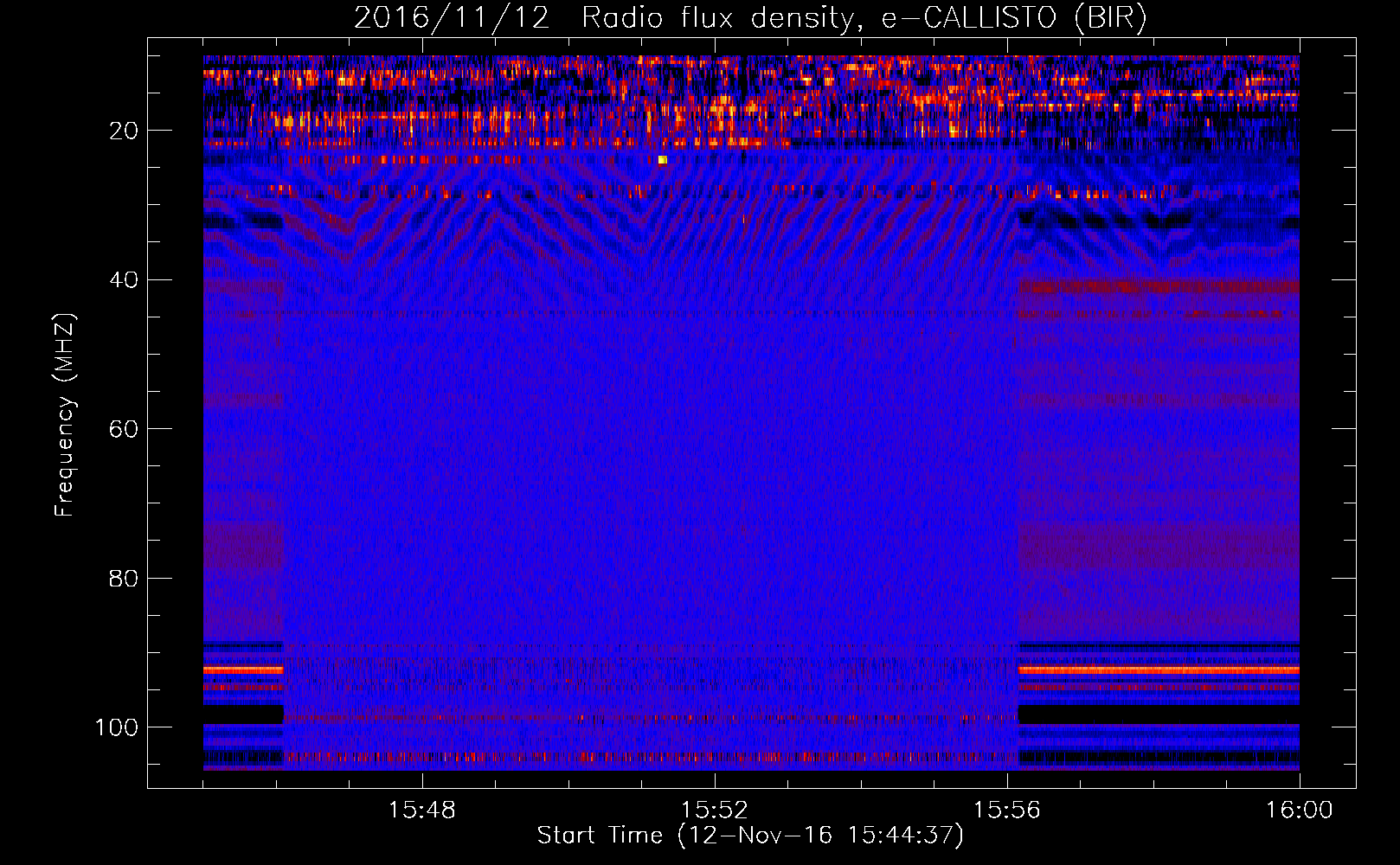Click the 20 MHz frequency tick label
This screenshot has width=1400, height=865.
tap(124, 131)
